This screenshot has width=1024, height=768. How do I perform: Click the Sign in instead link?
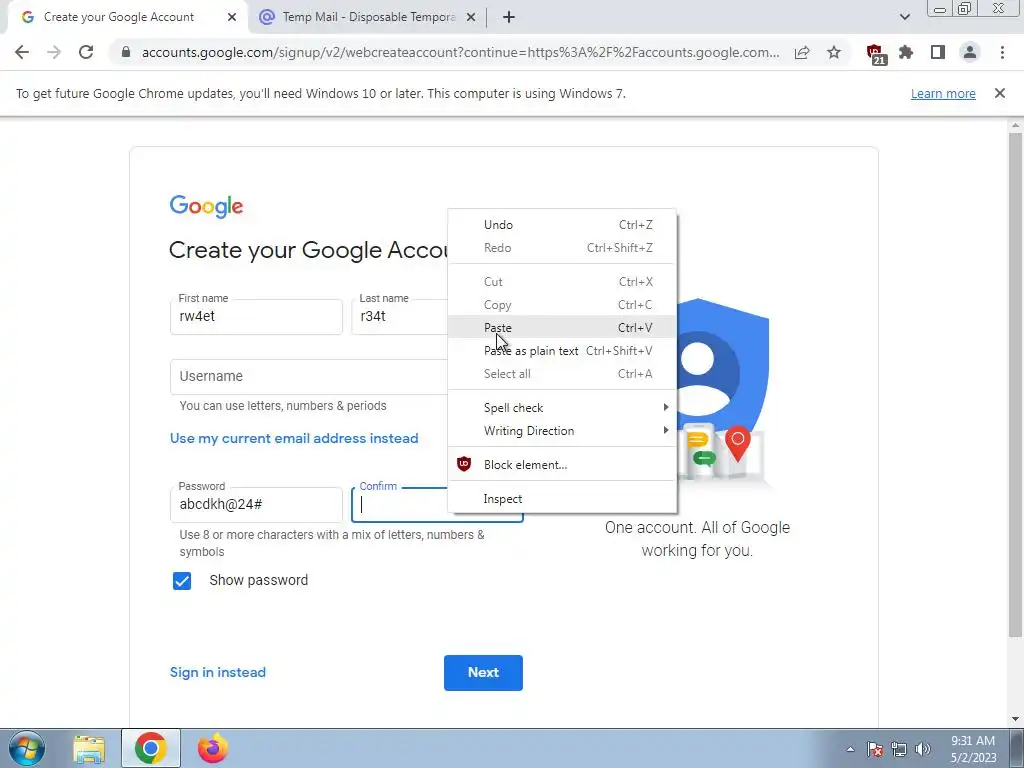[217, 672]
